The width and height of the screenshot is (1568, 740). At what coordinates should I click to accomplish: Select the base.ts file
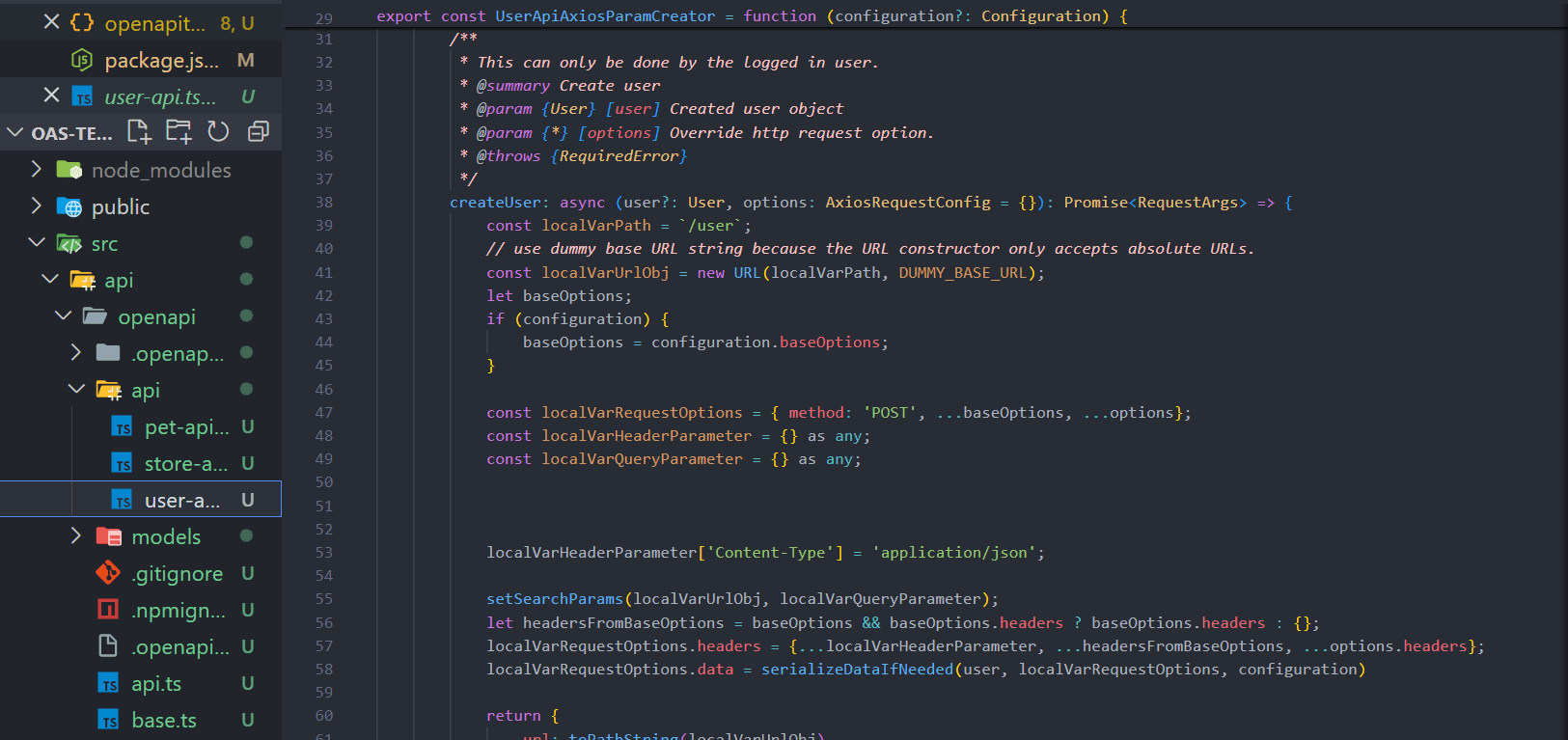tap(163, 721)
